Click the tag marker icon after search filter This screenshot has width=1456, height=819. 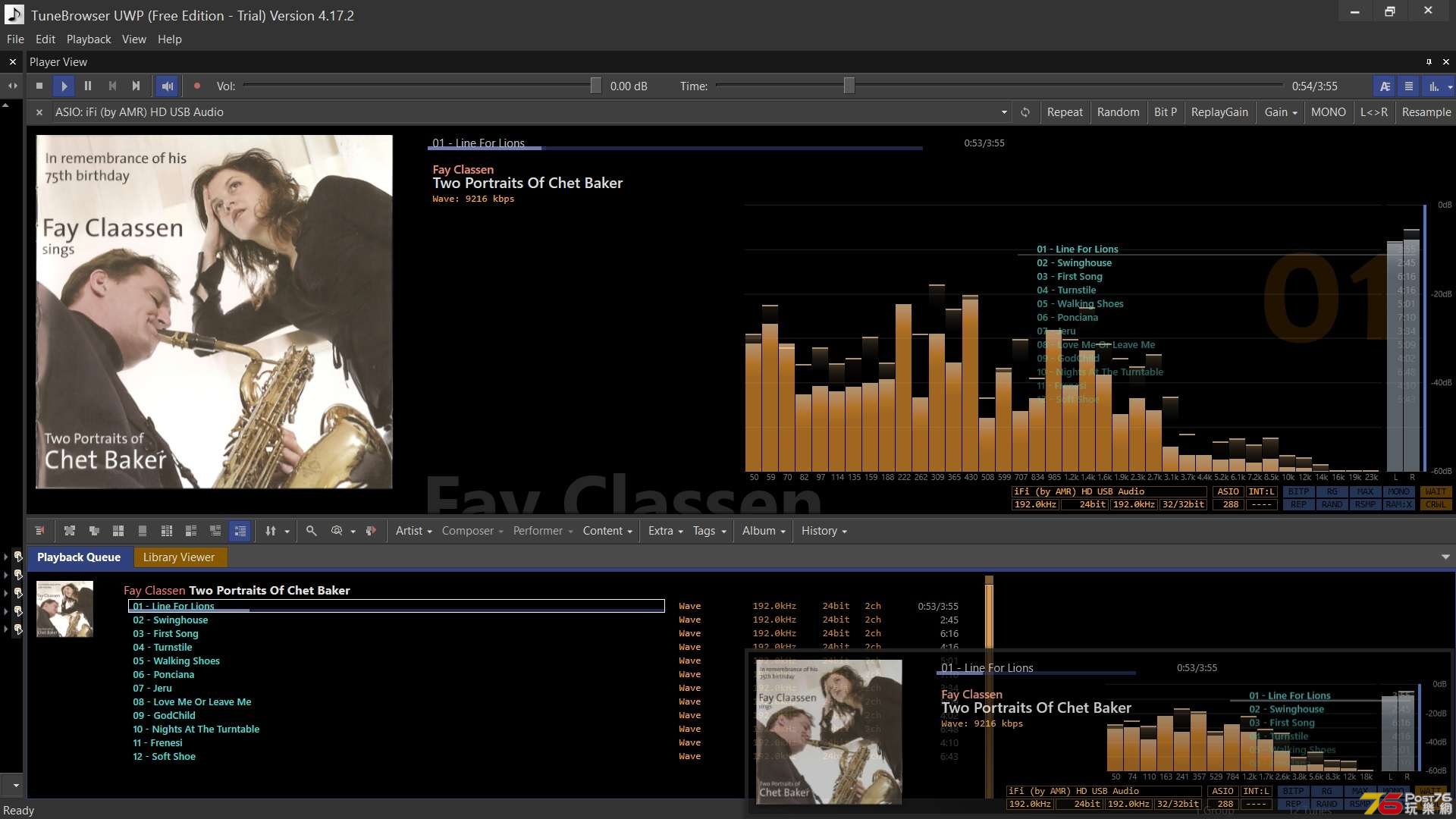(371, 531)
